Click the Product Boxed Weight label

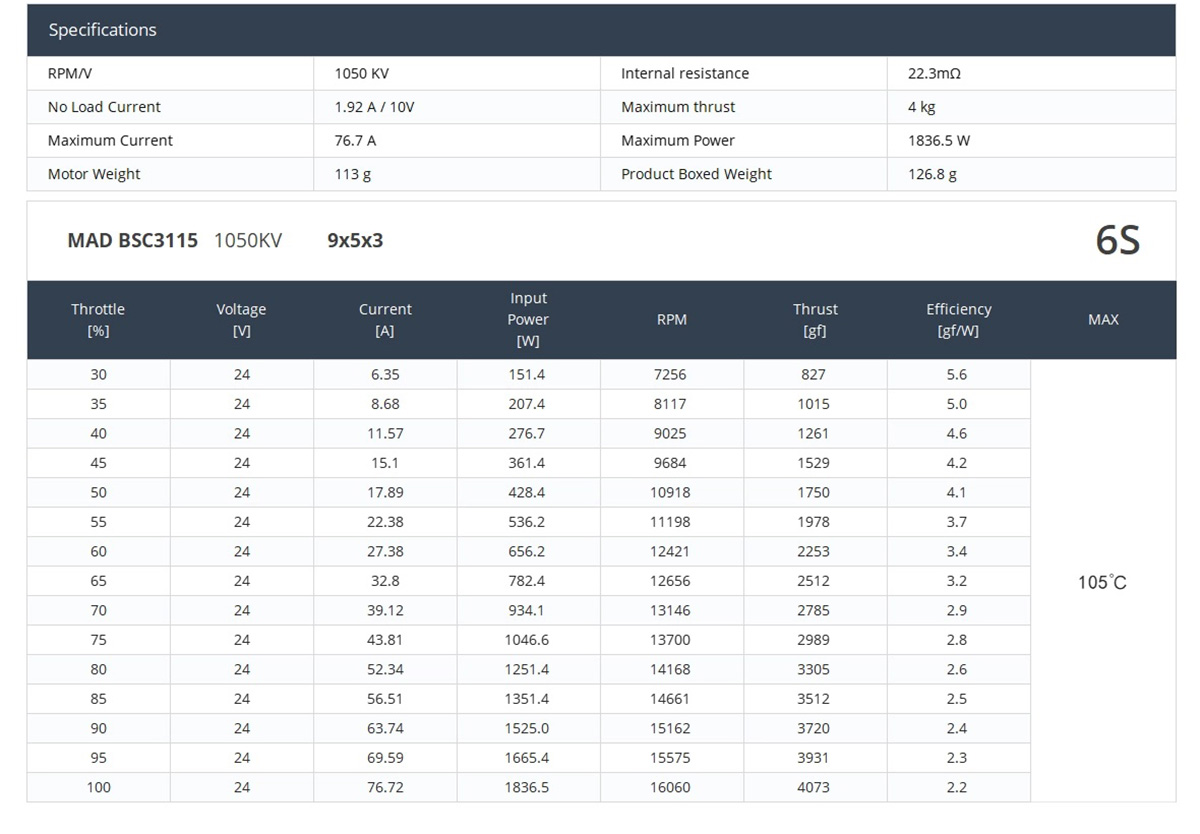tap(696, 174)
